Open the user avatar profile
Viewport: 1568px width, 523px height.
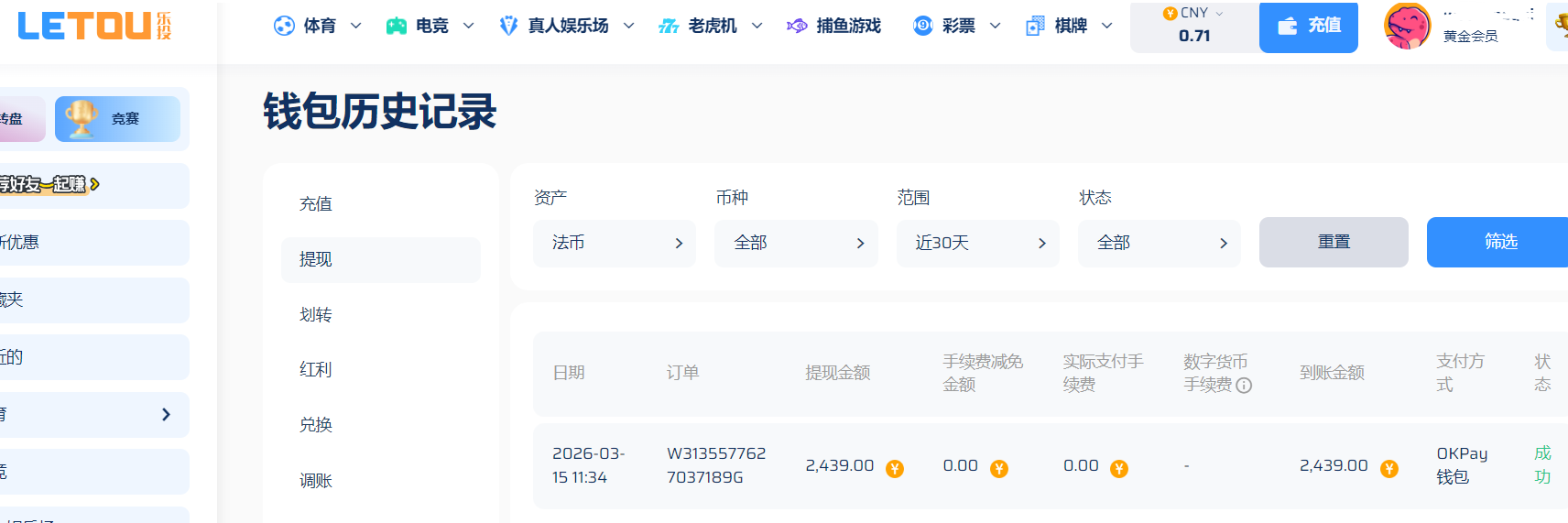tap(1407, 27)
